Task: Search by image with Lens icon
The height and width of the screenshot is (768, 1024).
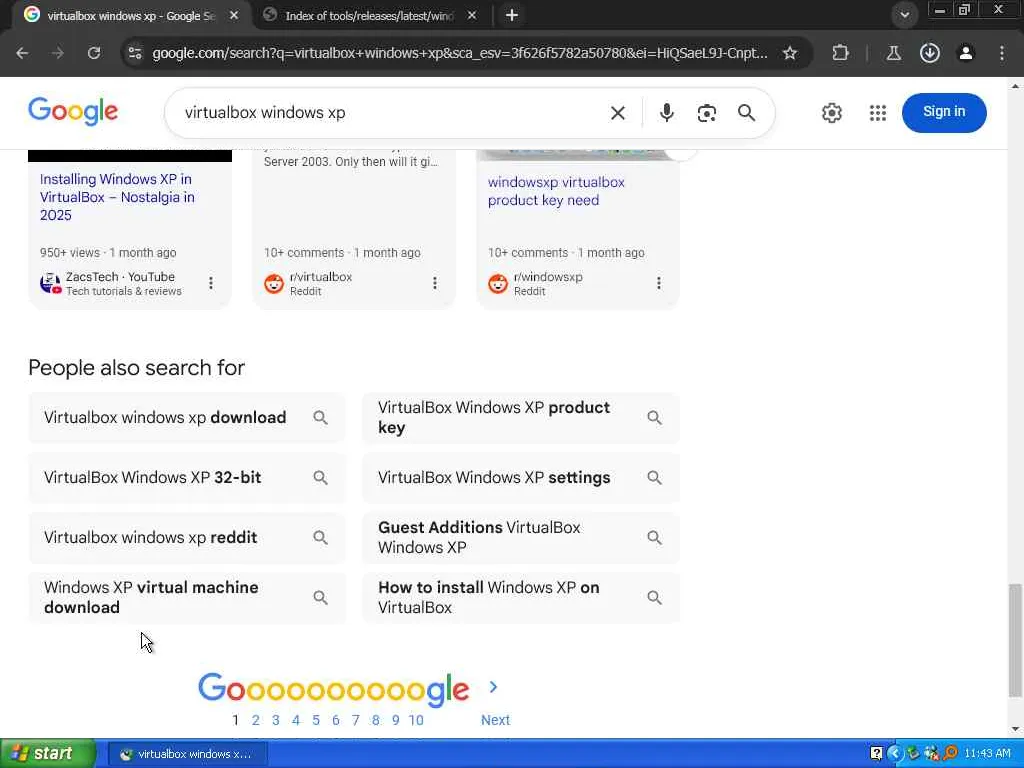Action: coord(707,113)
